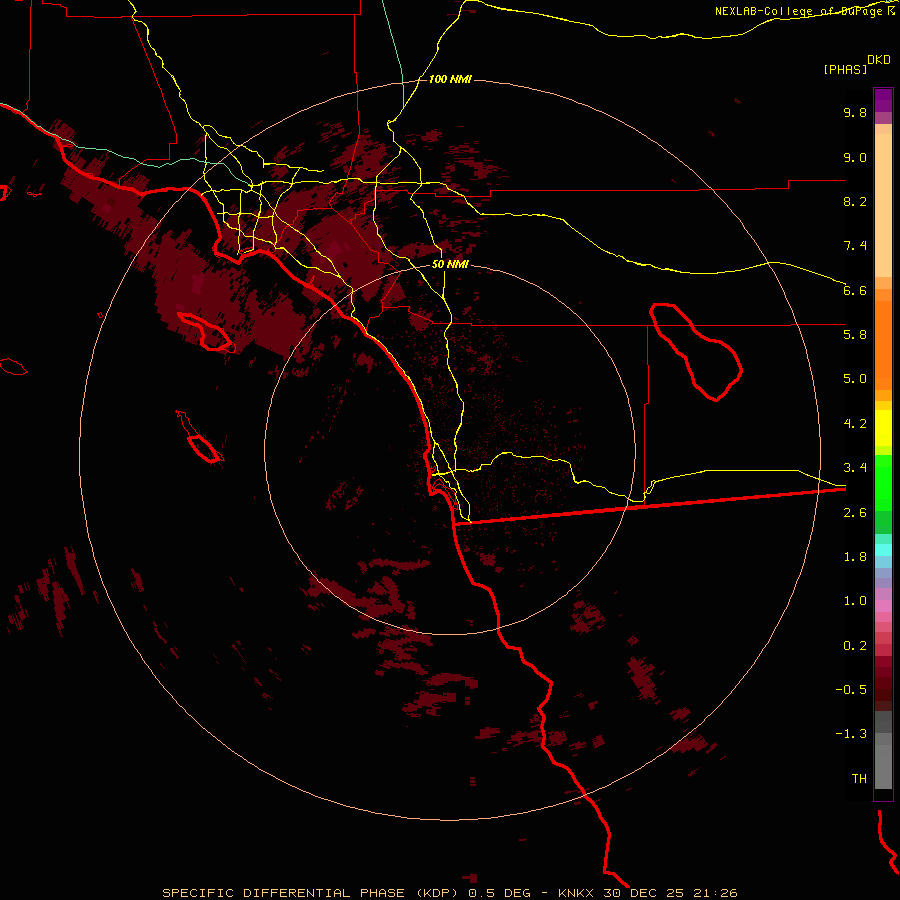Click the KNKX radar site identifier

(576, 893)
